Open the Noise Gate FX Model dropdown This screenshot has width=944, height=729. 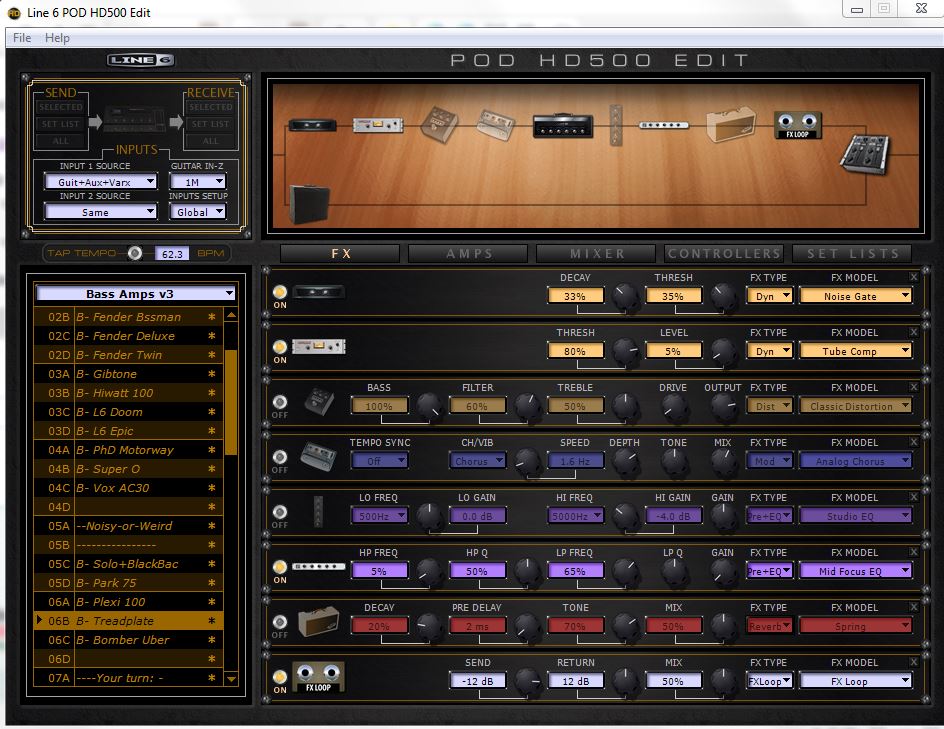[855, 296]
